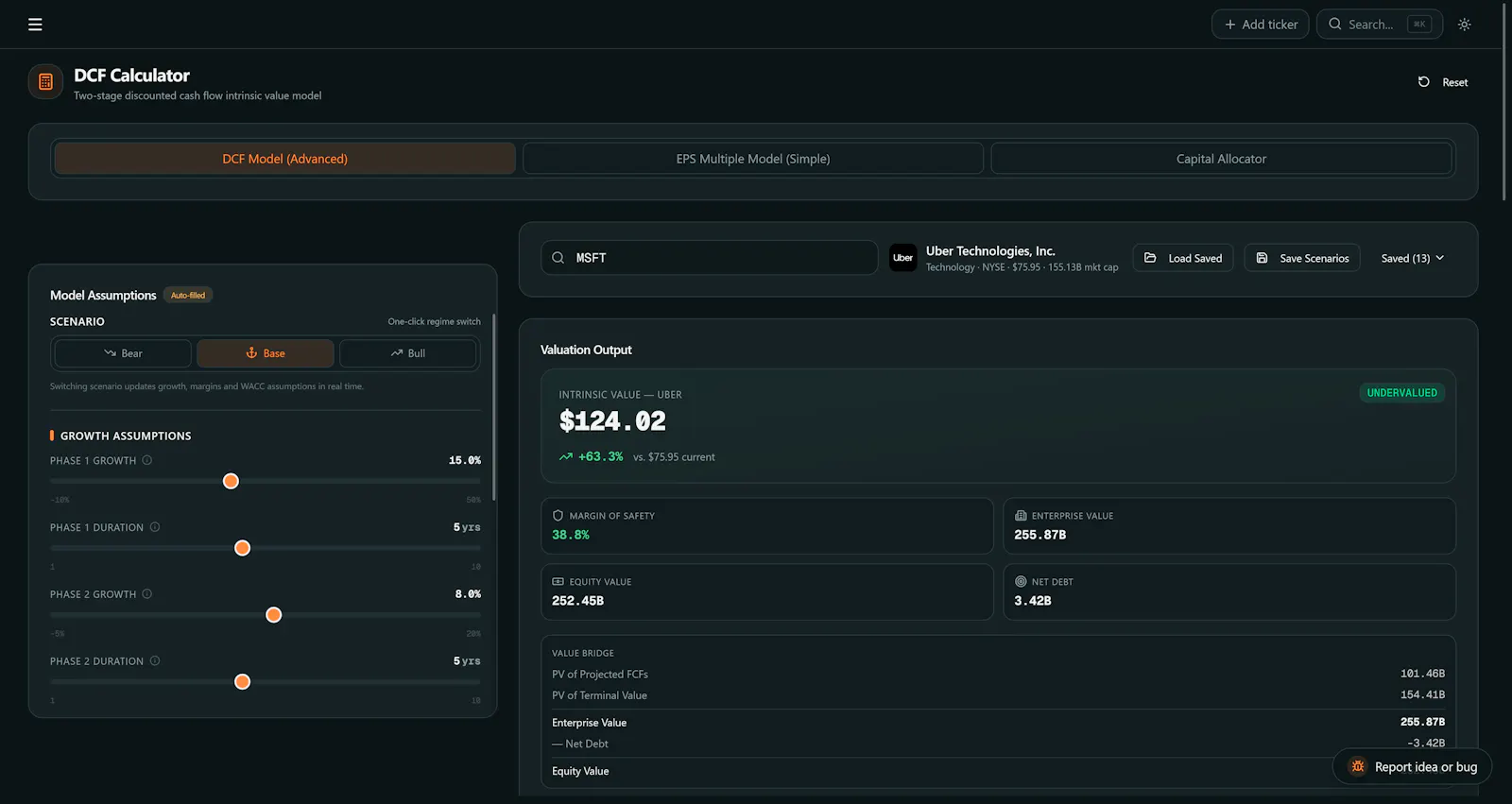
Task: Click the shield icon on Margin of Safety
Action: tap(558, 516)
